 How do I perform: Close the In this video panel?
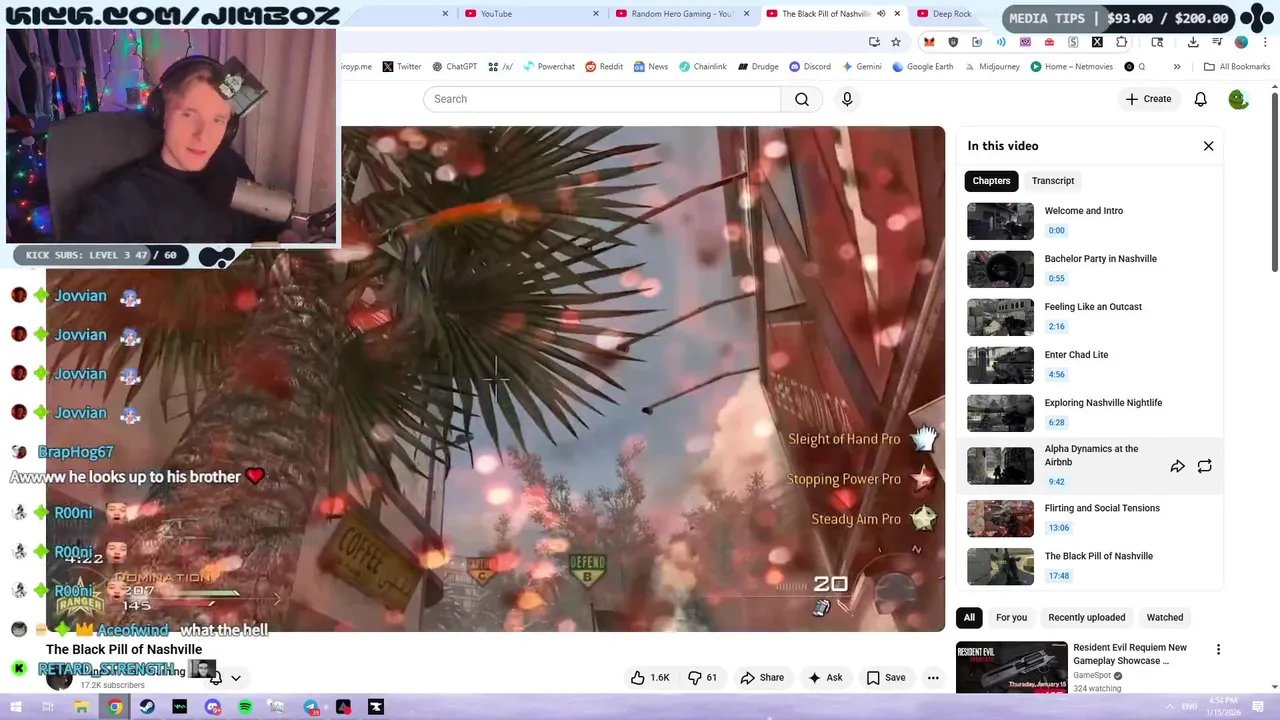[x=1208, y=146]
